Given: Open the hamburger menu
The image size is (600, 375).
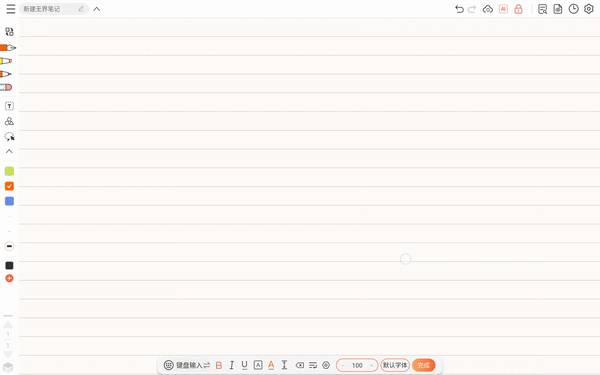Looking at the screenshot, I should click(11, 9).
